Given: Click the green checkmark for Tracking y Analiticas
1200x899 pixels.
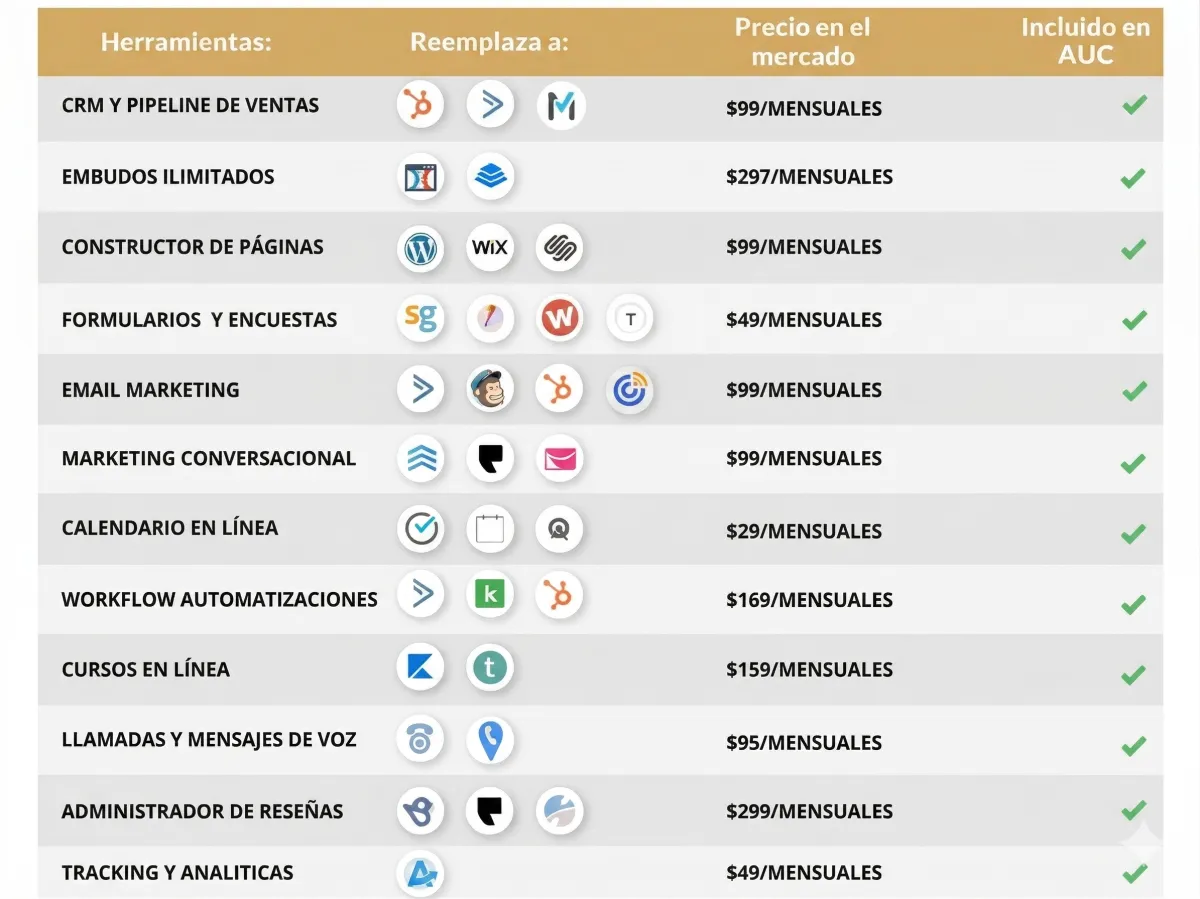Looking at the screenshot, I should (1133, 874).
